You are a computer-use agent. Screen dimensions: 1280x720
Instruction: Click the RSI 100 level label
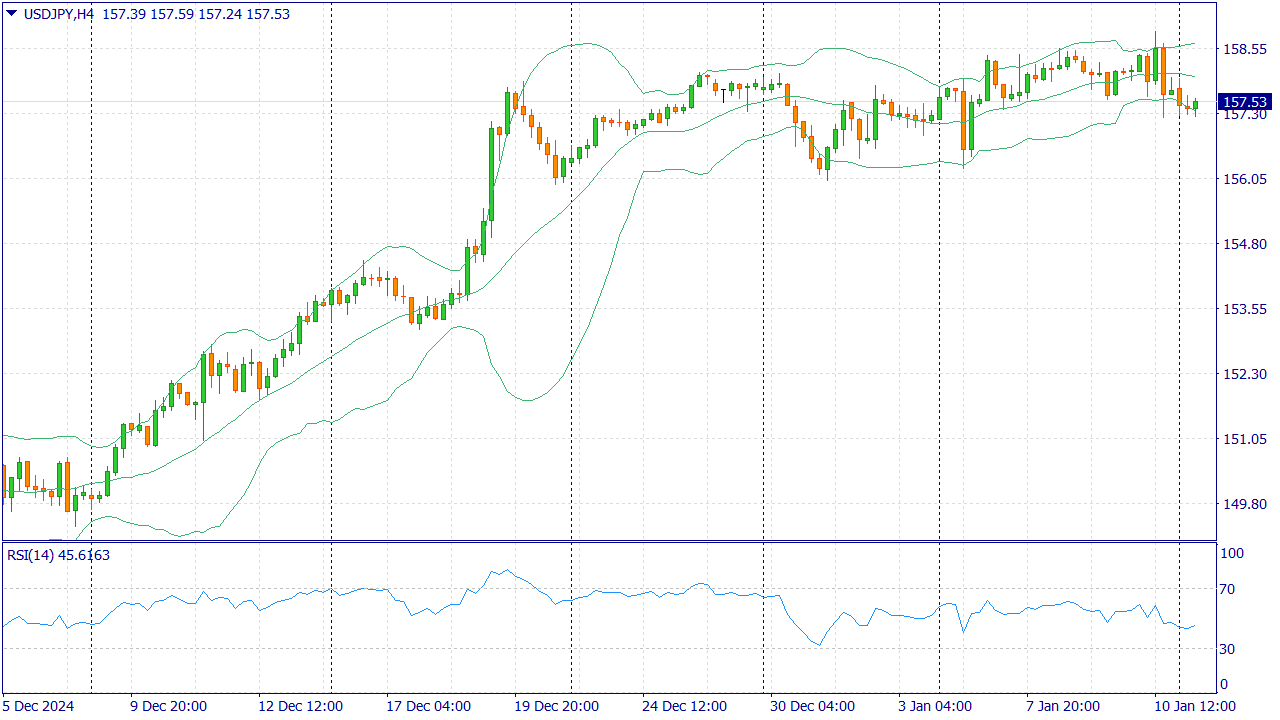coord(1232,553)
